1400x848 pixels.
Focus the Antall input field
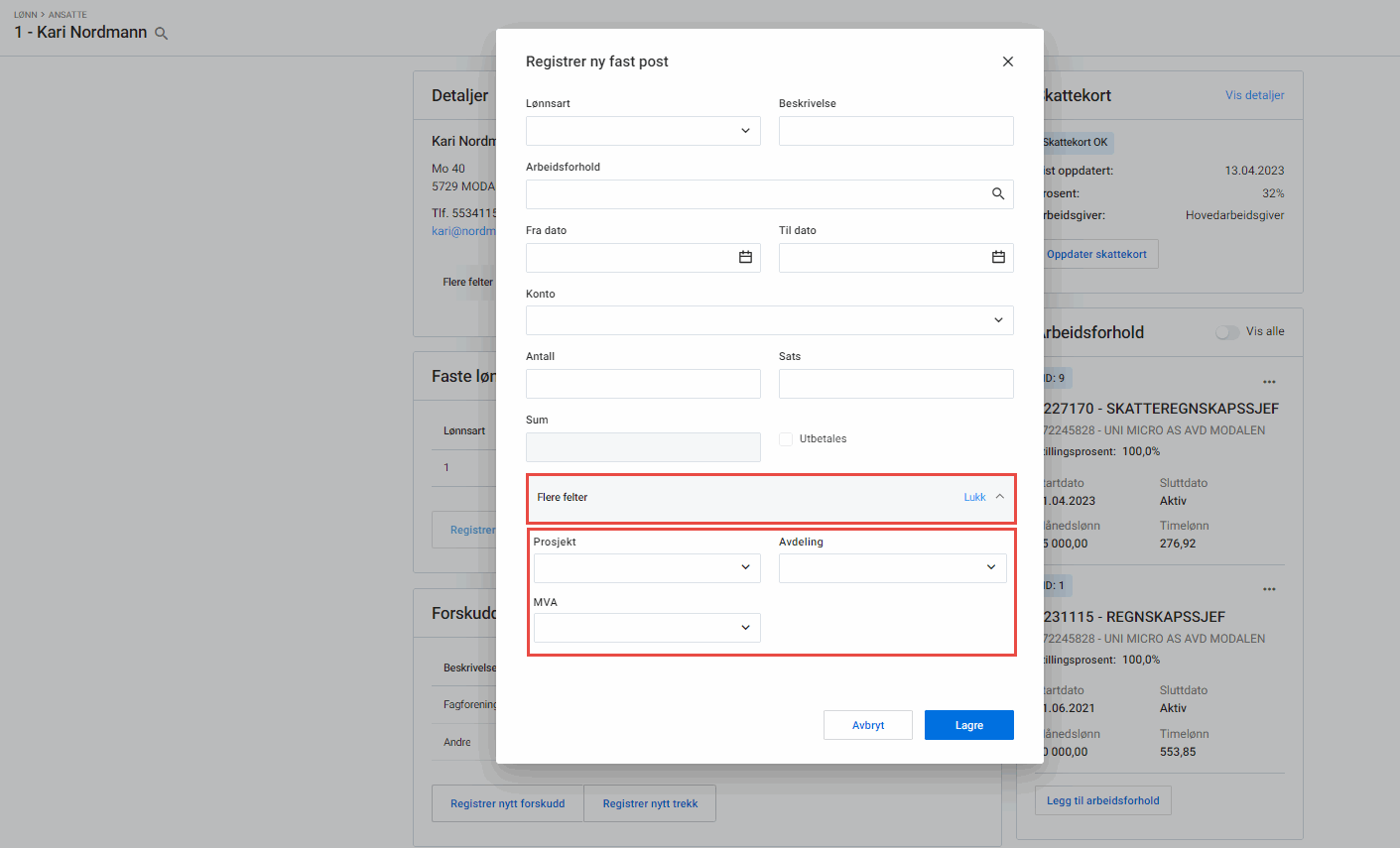[643, 384]
